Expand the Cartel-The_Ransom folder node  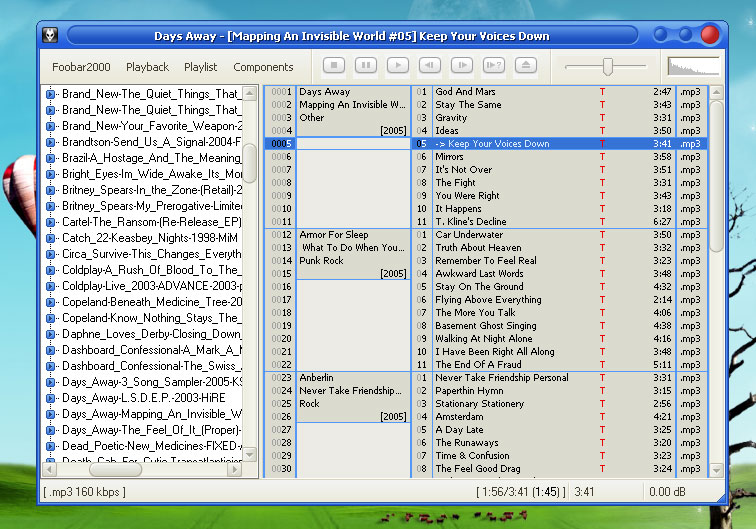point(51,222)
